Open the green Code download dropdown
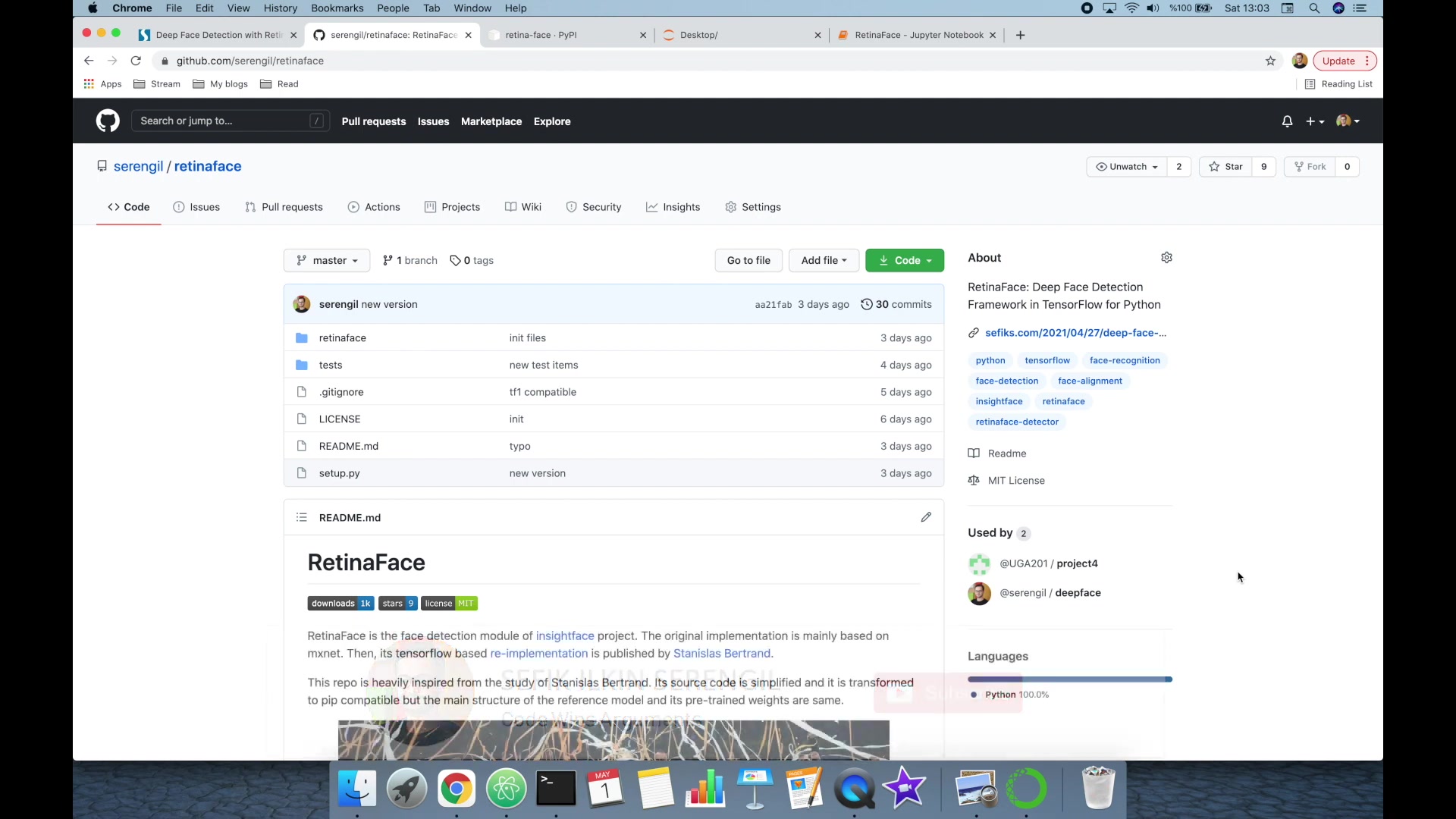 pos(905,260)
